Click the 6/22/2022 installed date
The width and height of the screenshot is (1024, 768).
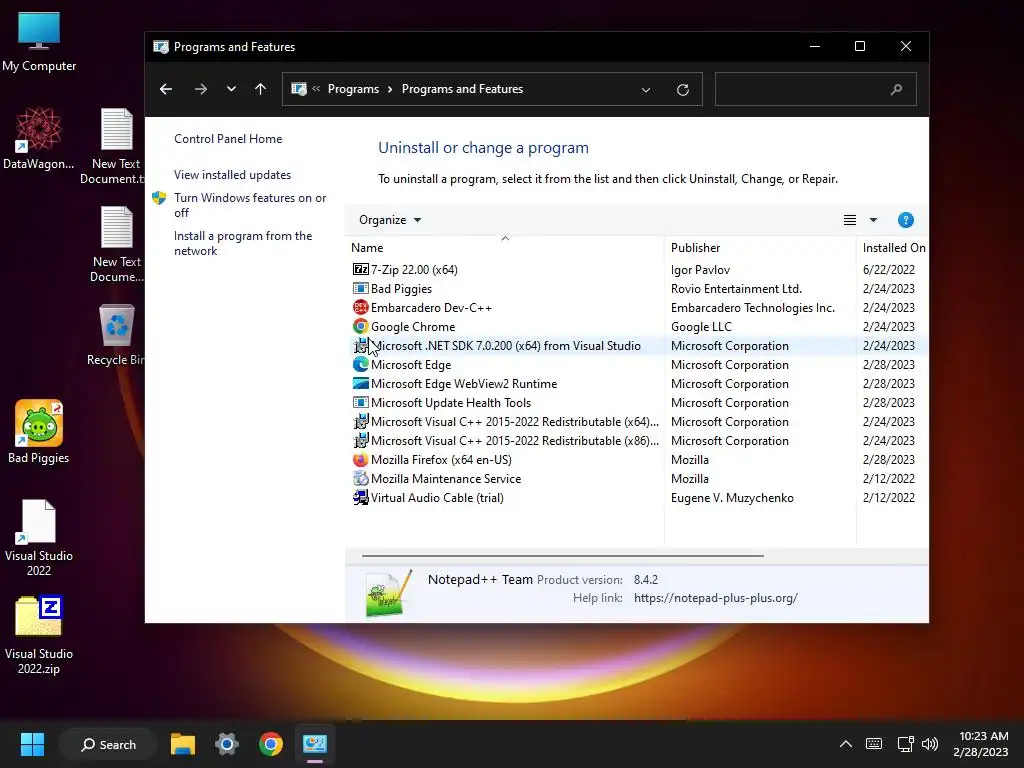click(888, 270)
